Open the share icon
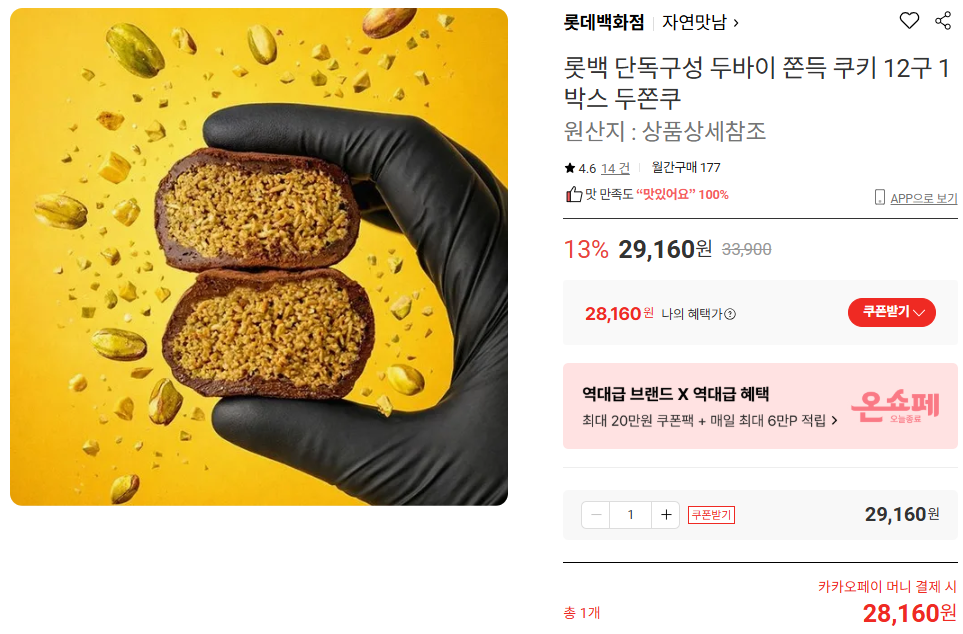 point(943,21)
